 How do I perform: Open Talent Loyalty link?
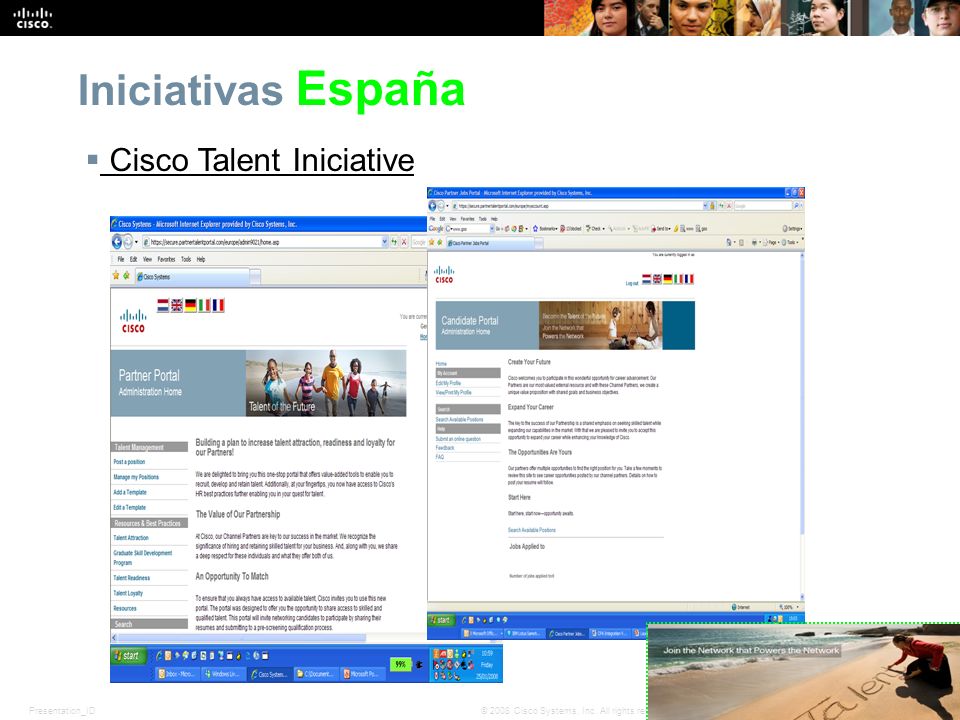point(128,593)
